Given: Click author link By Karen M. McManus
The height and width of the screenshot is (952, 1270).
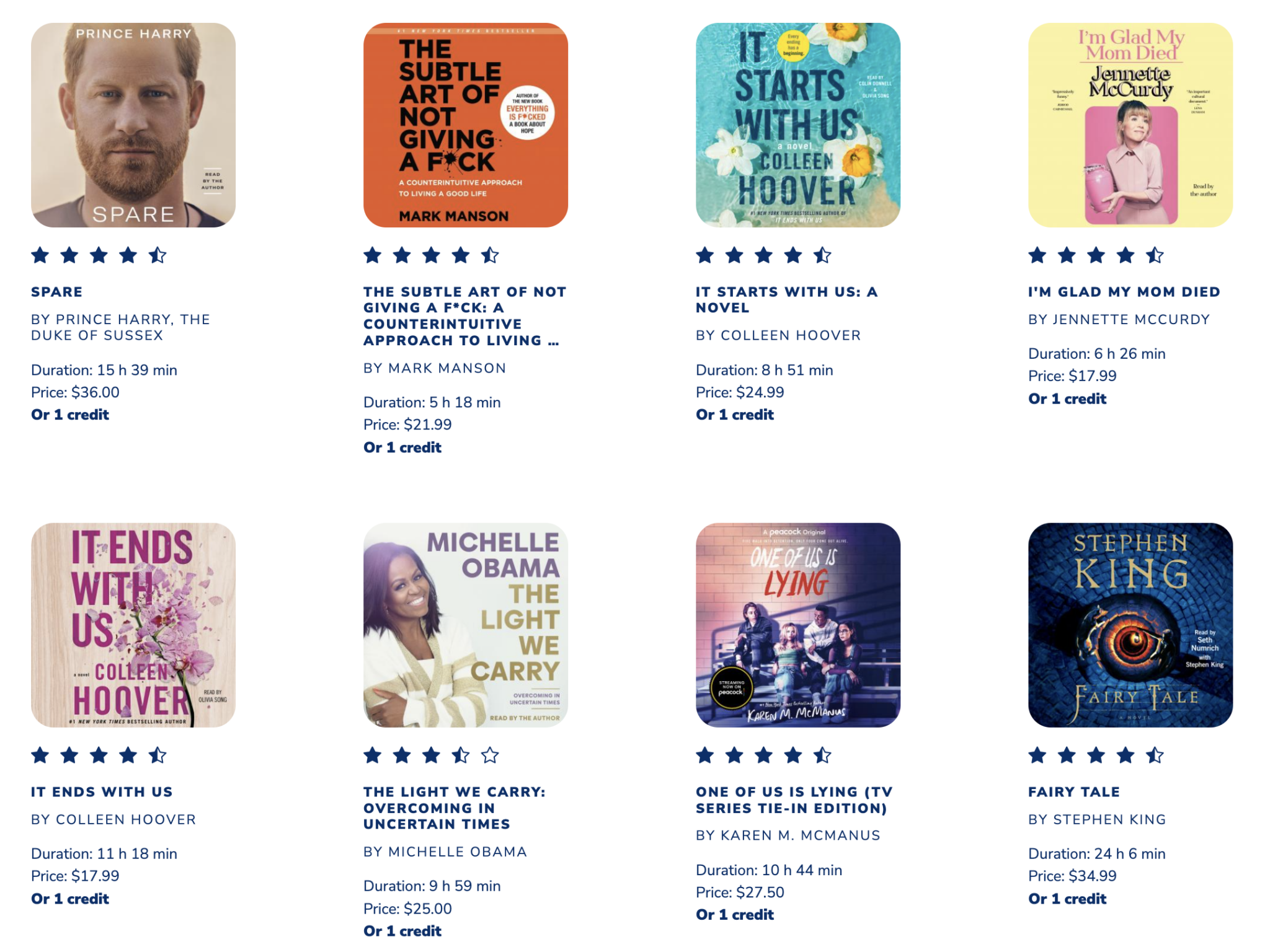Looking at the screenshot, I should 788,835.
